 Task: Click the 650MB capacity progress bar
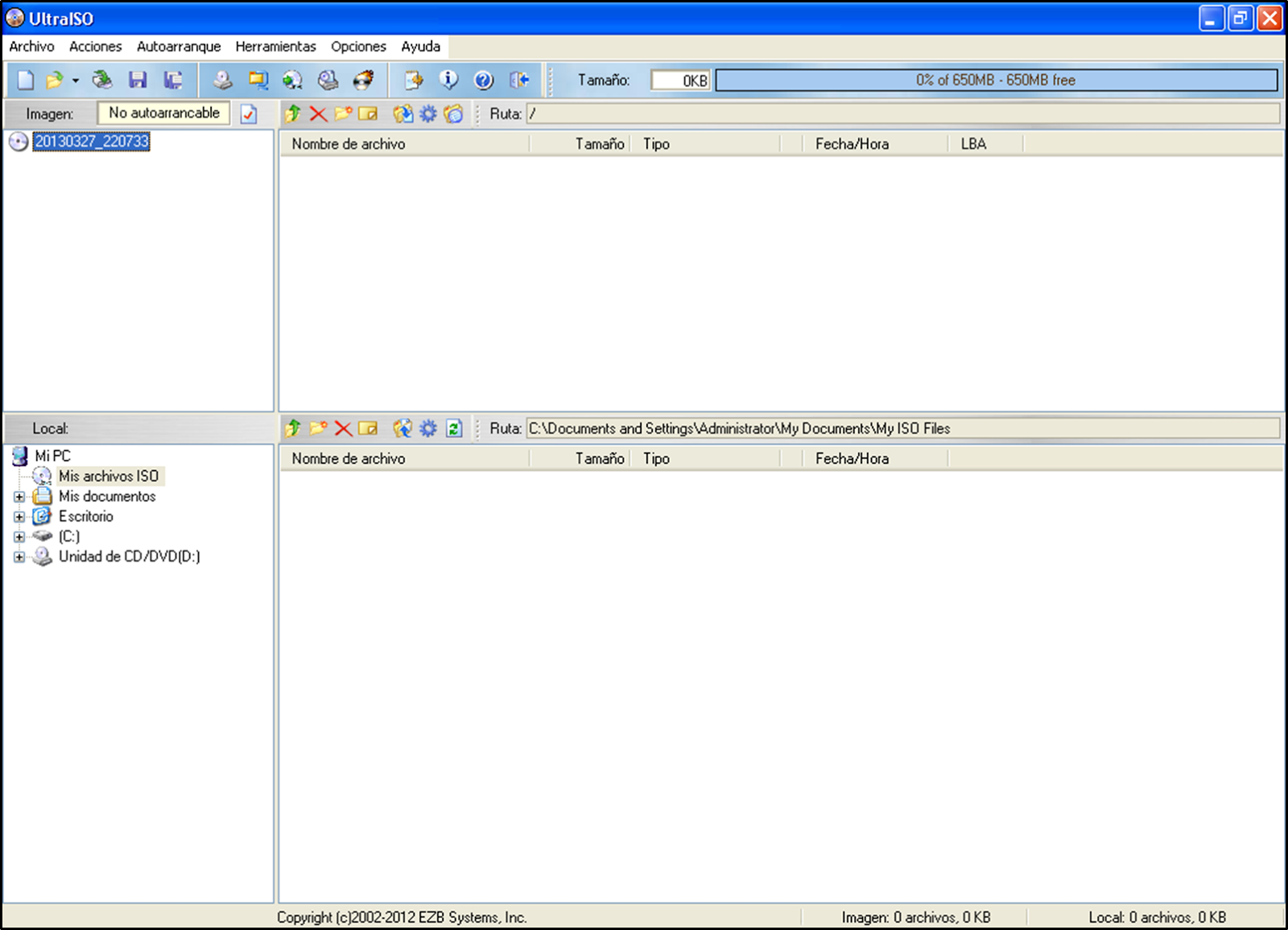click(997, 80)
